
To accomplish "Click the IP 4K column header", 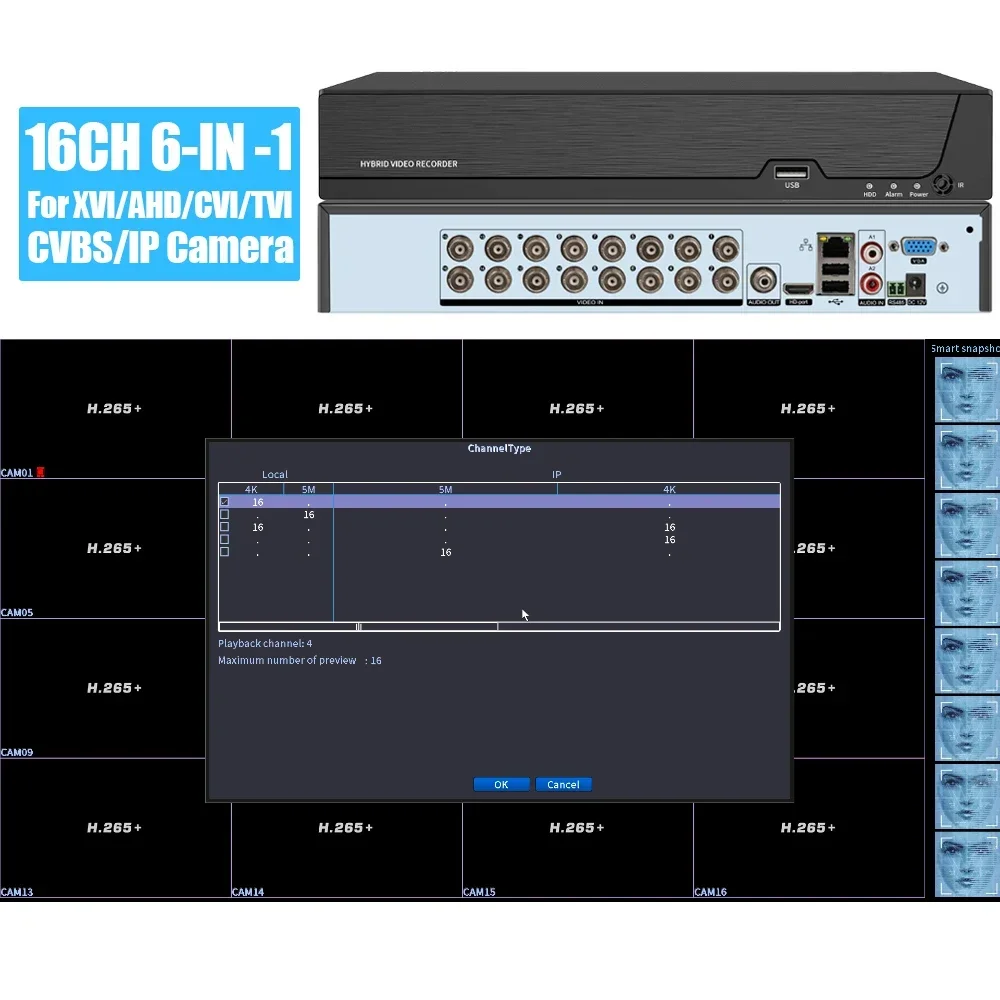I will 669,489.
